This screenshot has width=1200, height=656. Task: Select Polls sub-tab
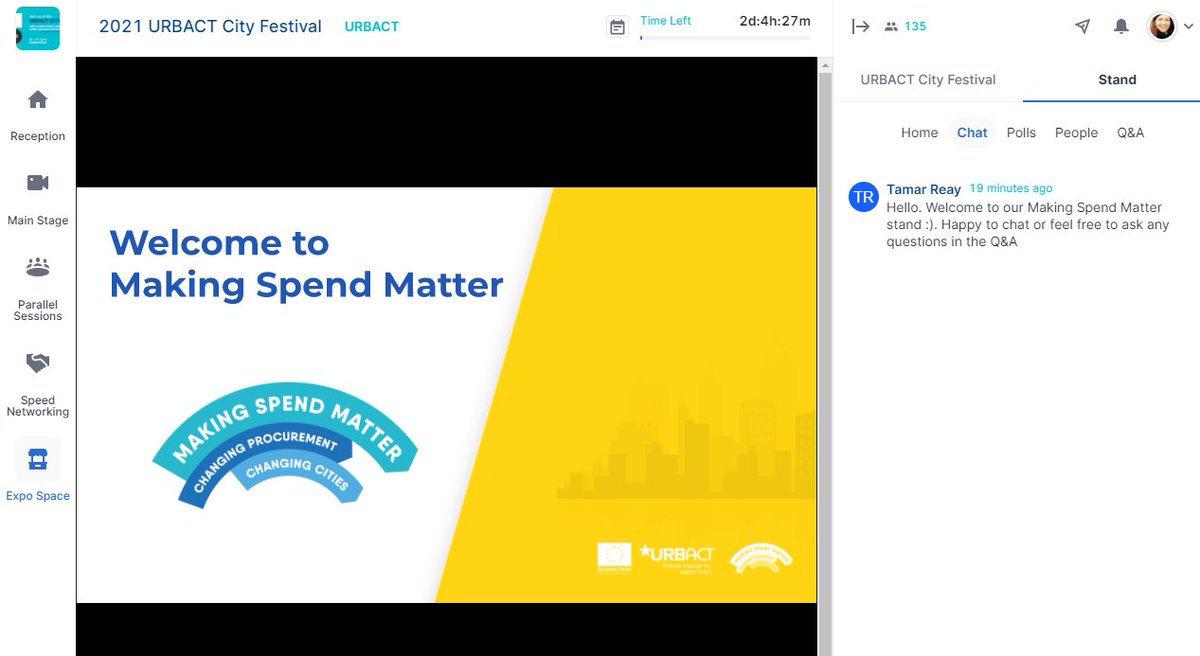[1021, 132]
